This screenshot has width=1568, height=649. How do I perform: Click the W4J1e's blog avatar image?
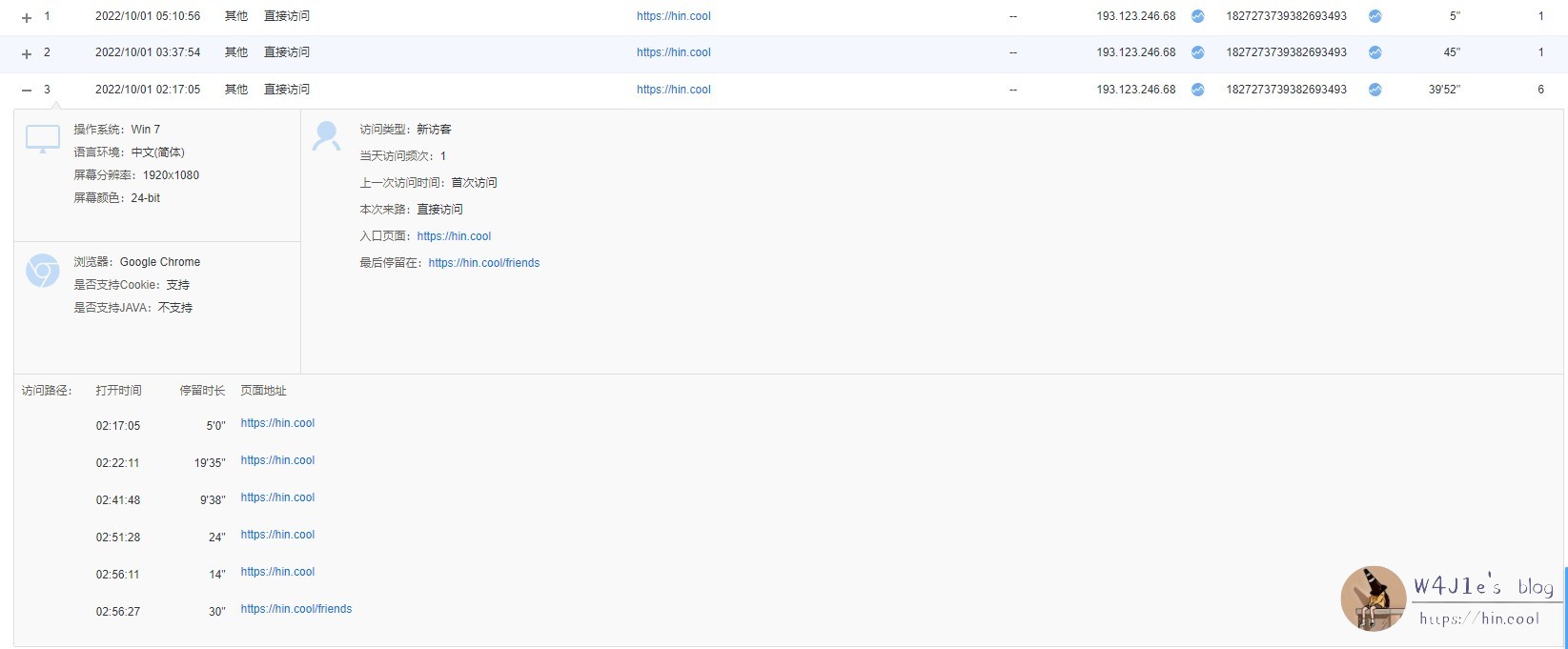pyautogui.click(x=1373, y=598)
